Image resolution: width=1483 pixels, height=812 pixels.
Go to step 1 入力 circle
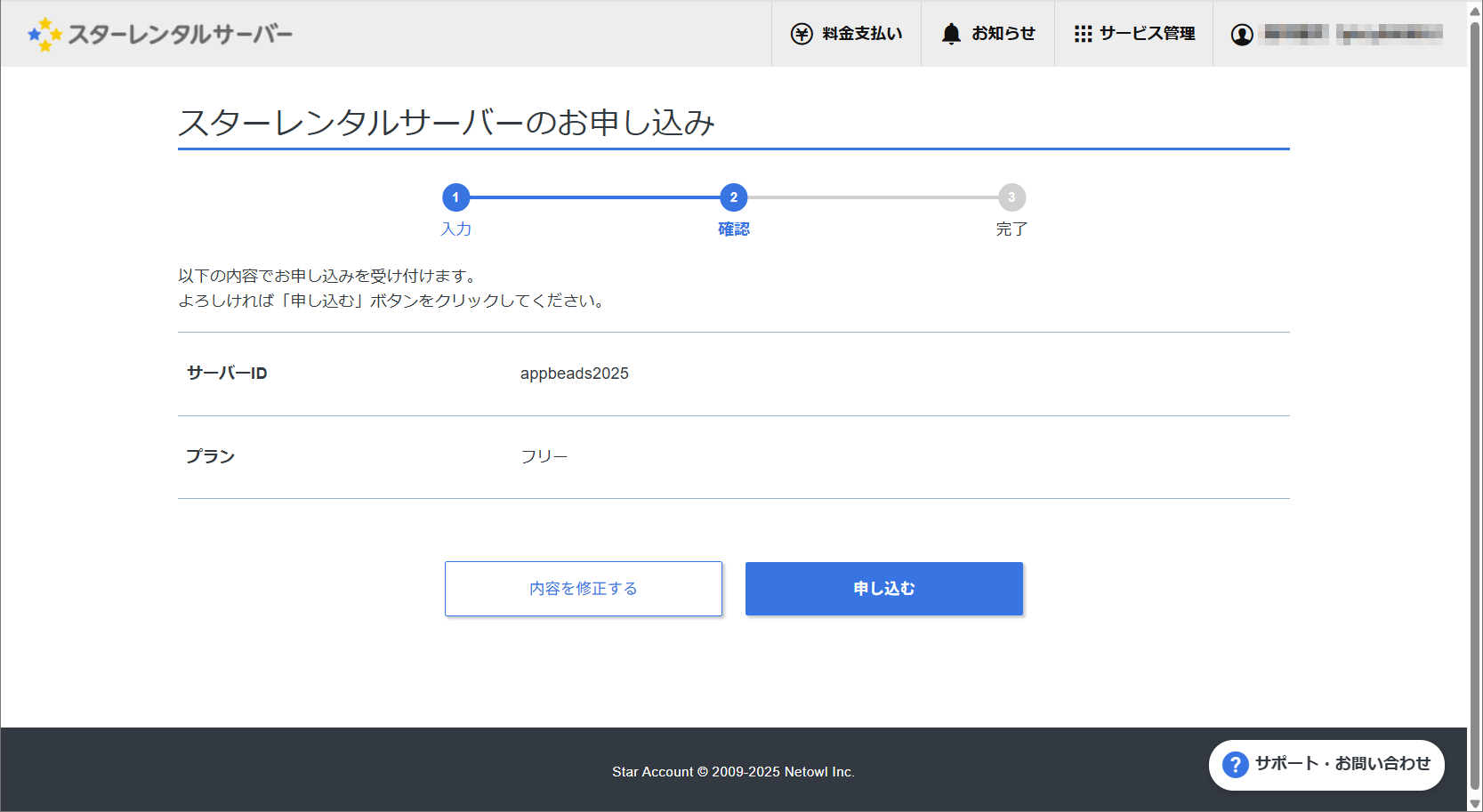click(455, 197)
